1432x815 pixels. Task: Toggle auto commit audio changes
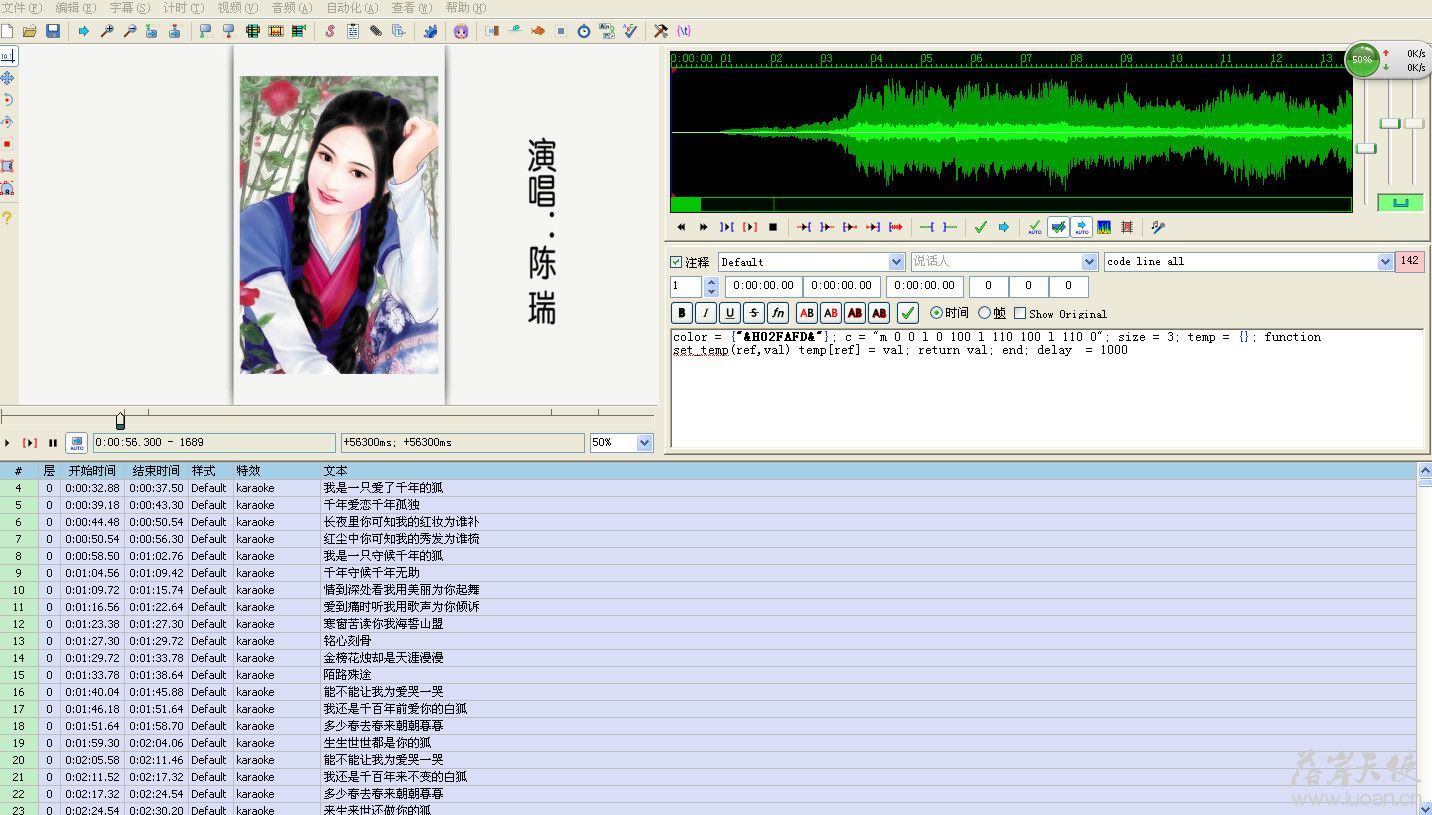[x=1035, y=227]
